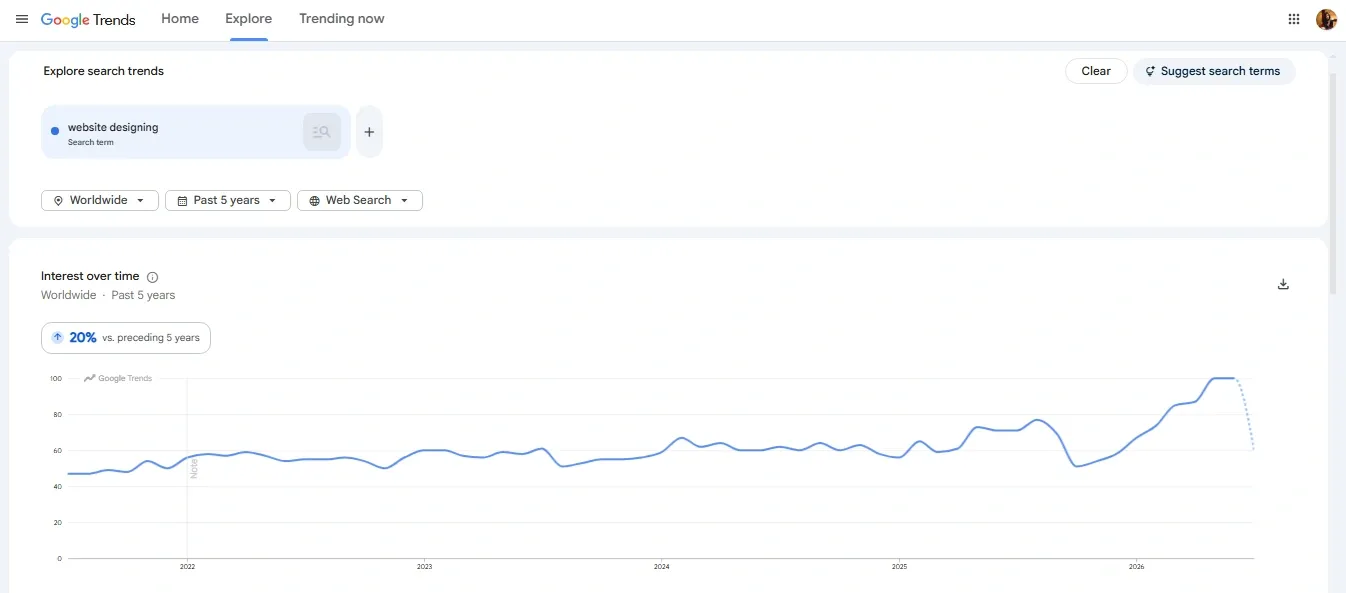
Task: Show the Interest over time info tooltip
Action: click(x=152, y=277)
